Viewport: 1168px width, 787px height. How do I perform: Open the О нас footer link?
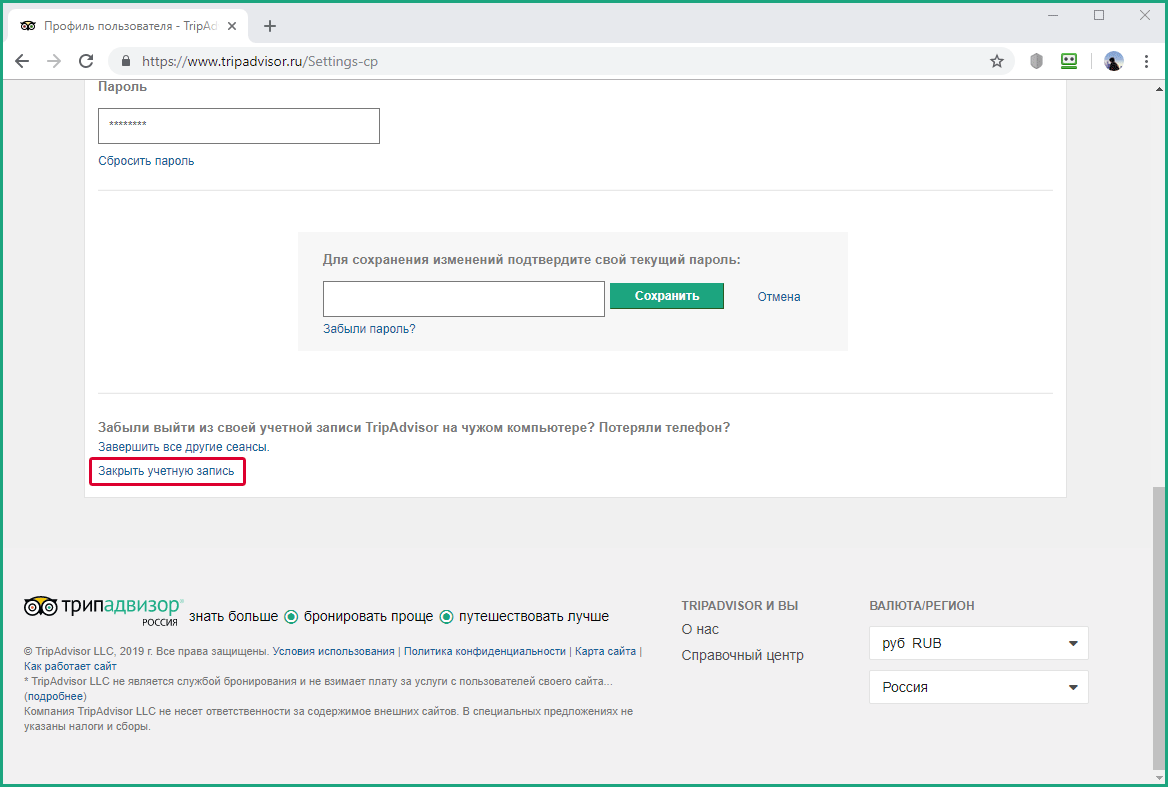[700, 629]
